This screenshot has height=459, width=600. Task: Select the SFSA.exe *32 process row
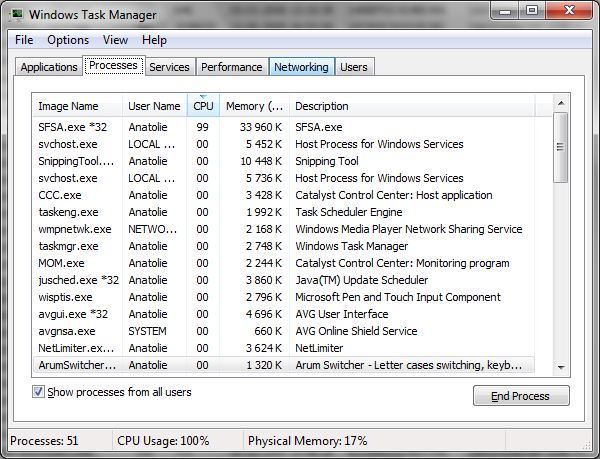[x=283, y=127]
